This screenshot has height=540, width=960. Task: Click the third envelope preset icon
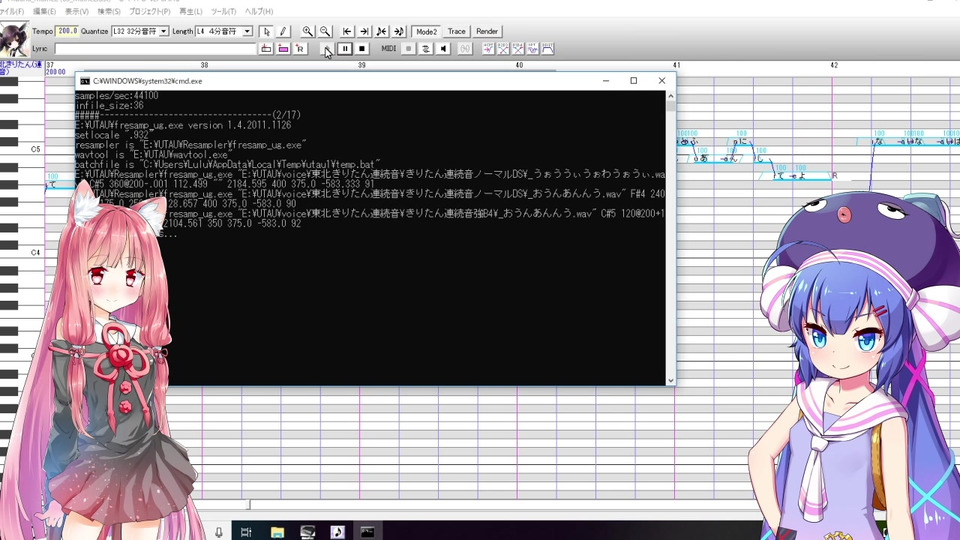point(518,48)
